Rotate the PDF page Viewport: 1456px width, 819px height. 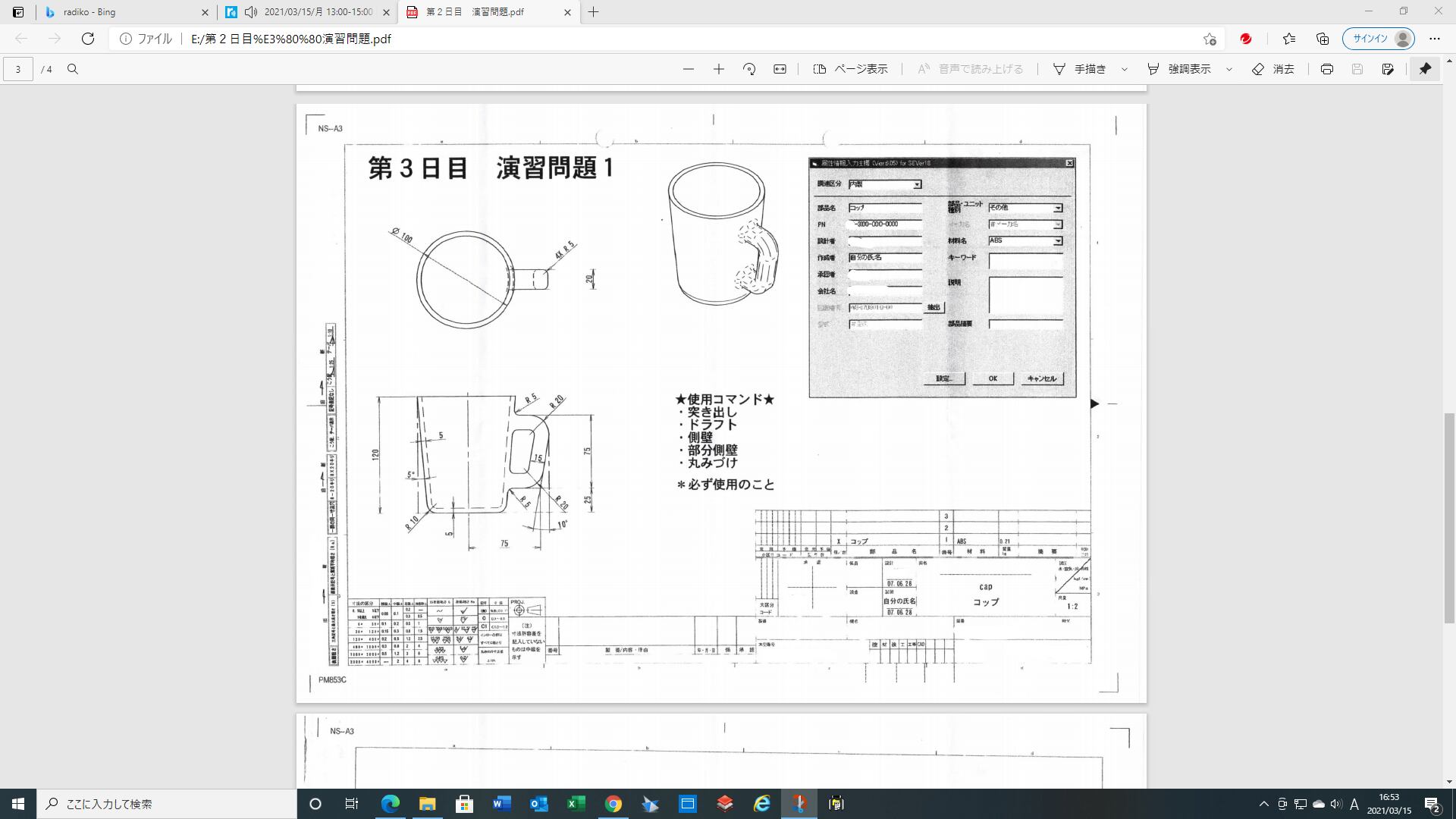749,69
